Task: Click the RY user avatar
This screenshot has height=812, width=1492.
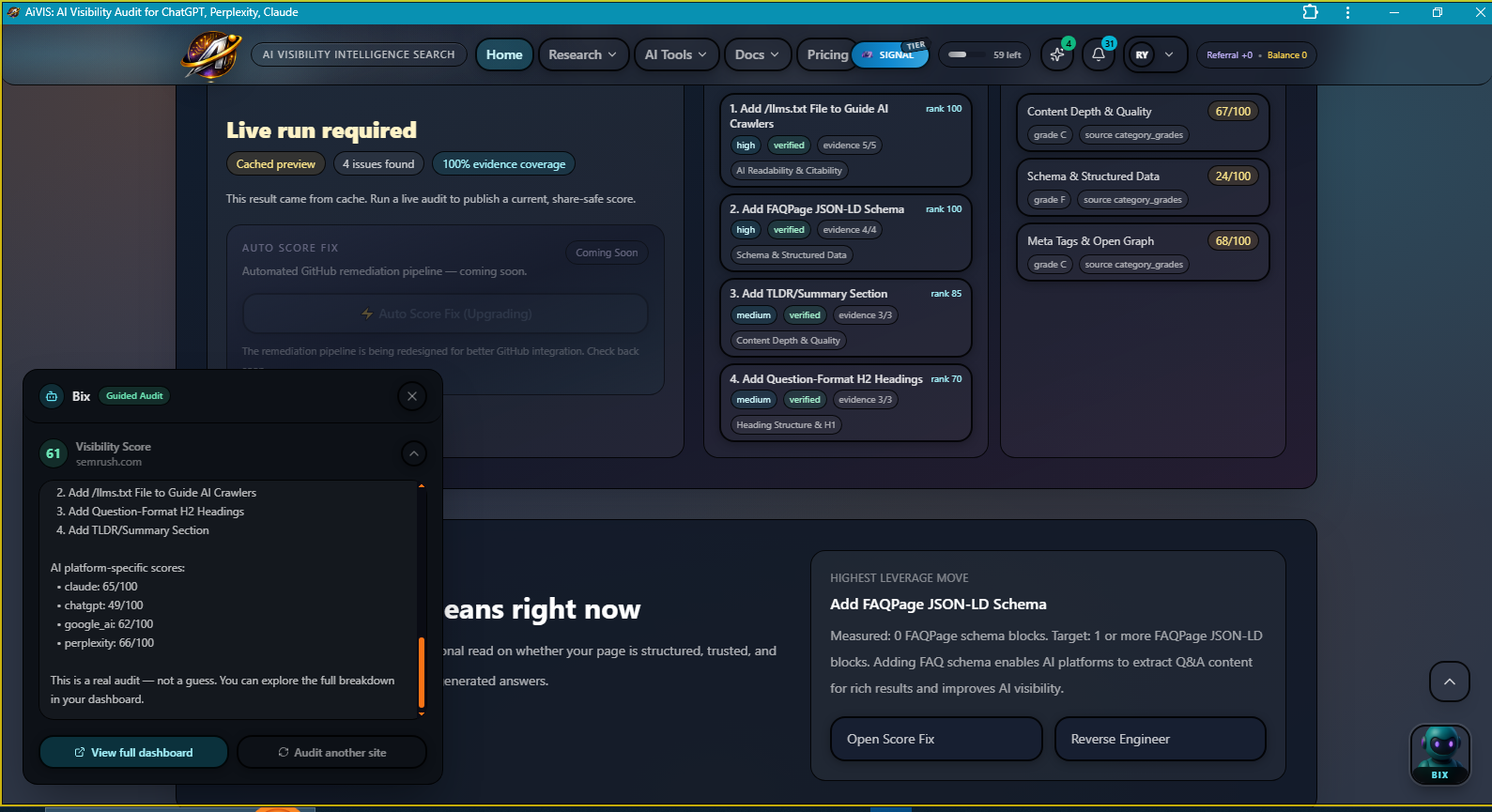Action: click(1142, 54)
